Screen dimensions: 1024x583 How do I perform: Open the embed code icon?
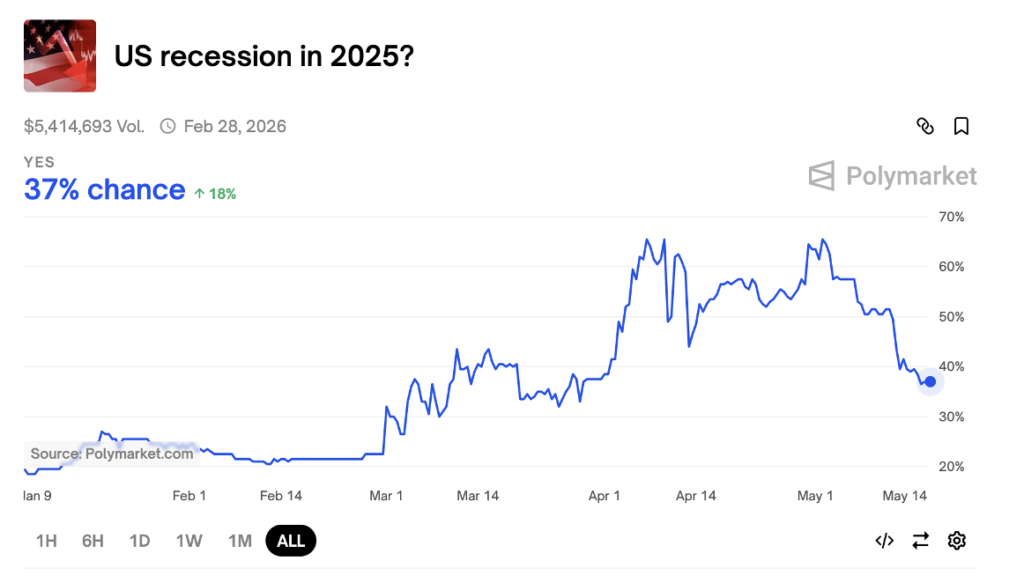coord(884,541)
